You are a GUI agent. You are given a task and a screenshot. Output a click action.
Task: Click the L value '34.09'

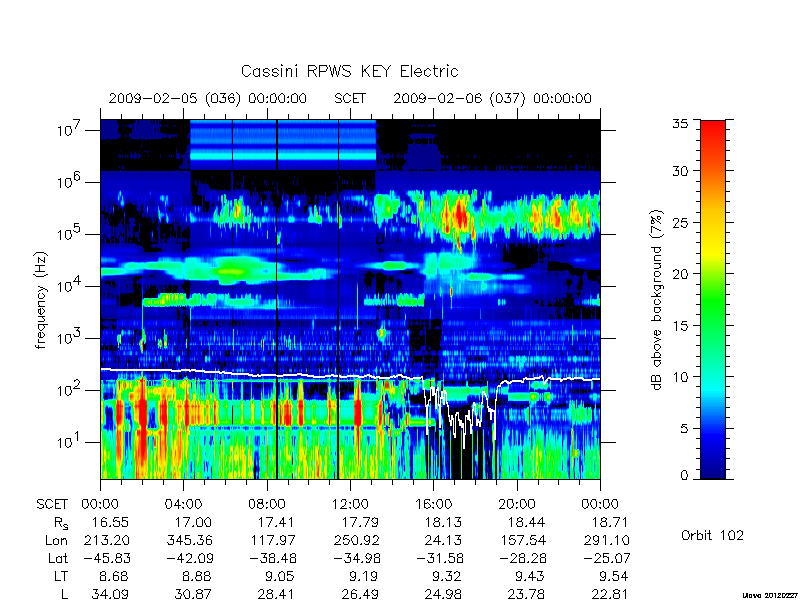(110, 594)
